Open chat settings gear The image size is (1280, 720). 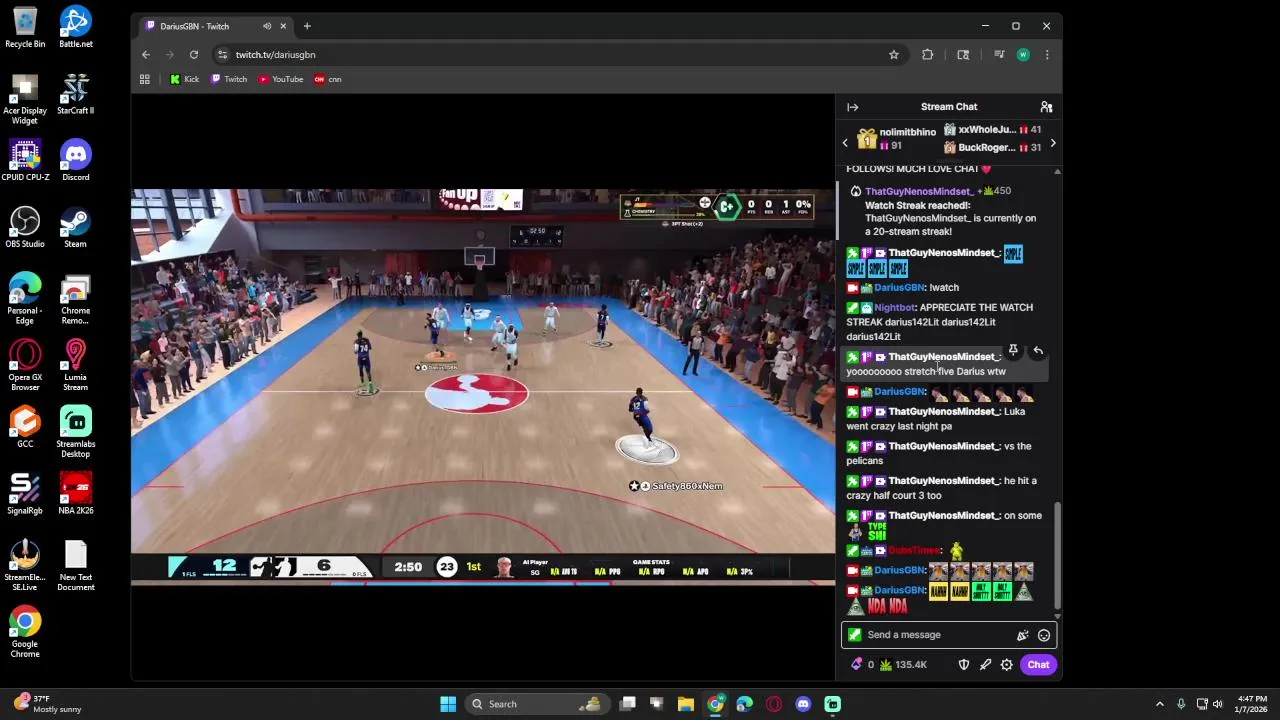pyautogui.click(x=1007, y=665)
